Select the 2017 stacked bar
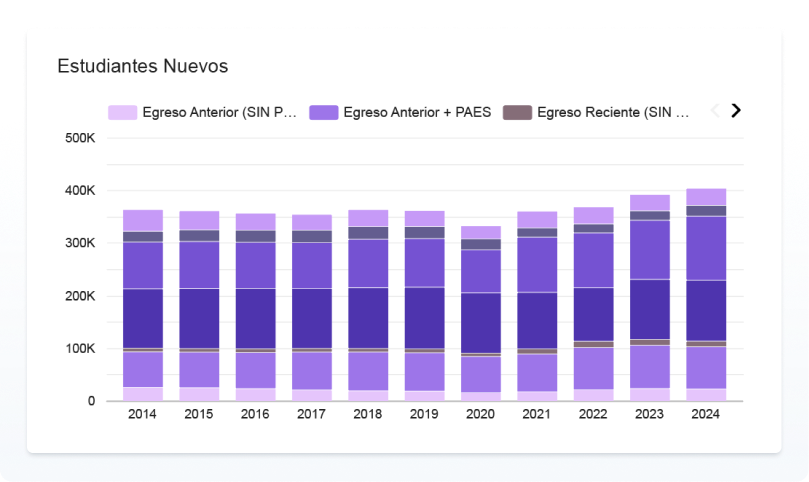The width and height of the screenshot is (809, 482). (x=312, y=310)
